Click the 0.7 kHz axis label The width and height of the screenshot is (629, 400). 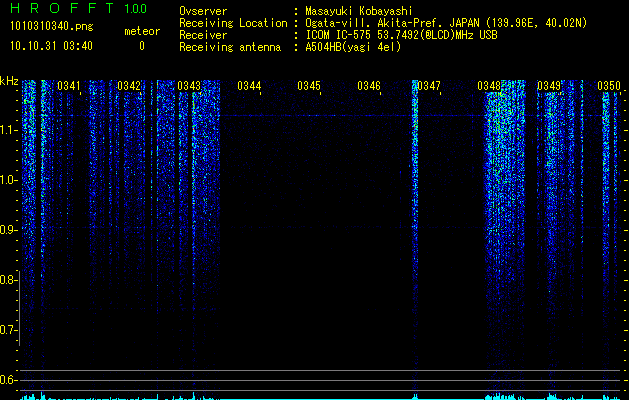click(x=8, y=330)
